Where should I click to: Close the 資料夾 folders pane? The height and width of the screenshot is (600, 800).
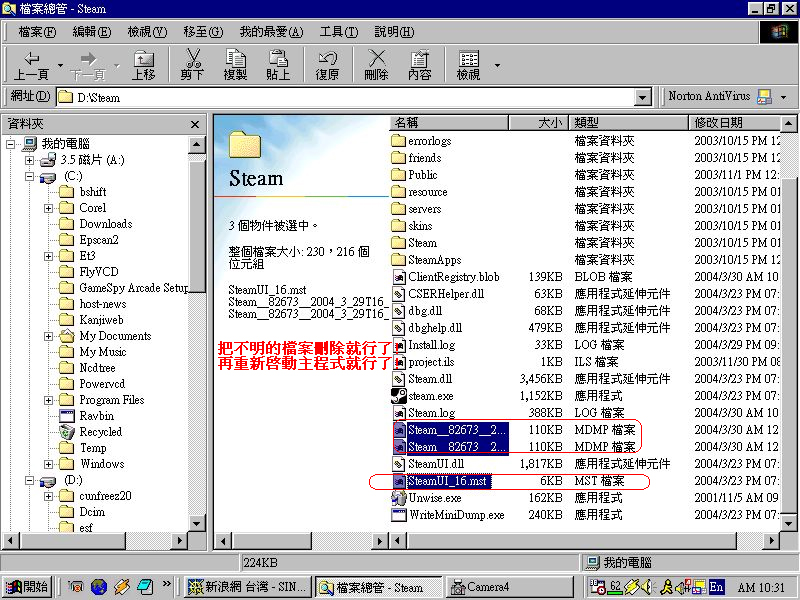[x=194, y=124]
